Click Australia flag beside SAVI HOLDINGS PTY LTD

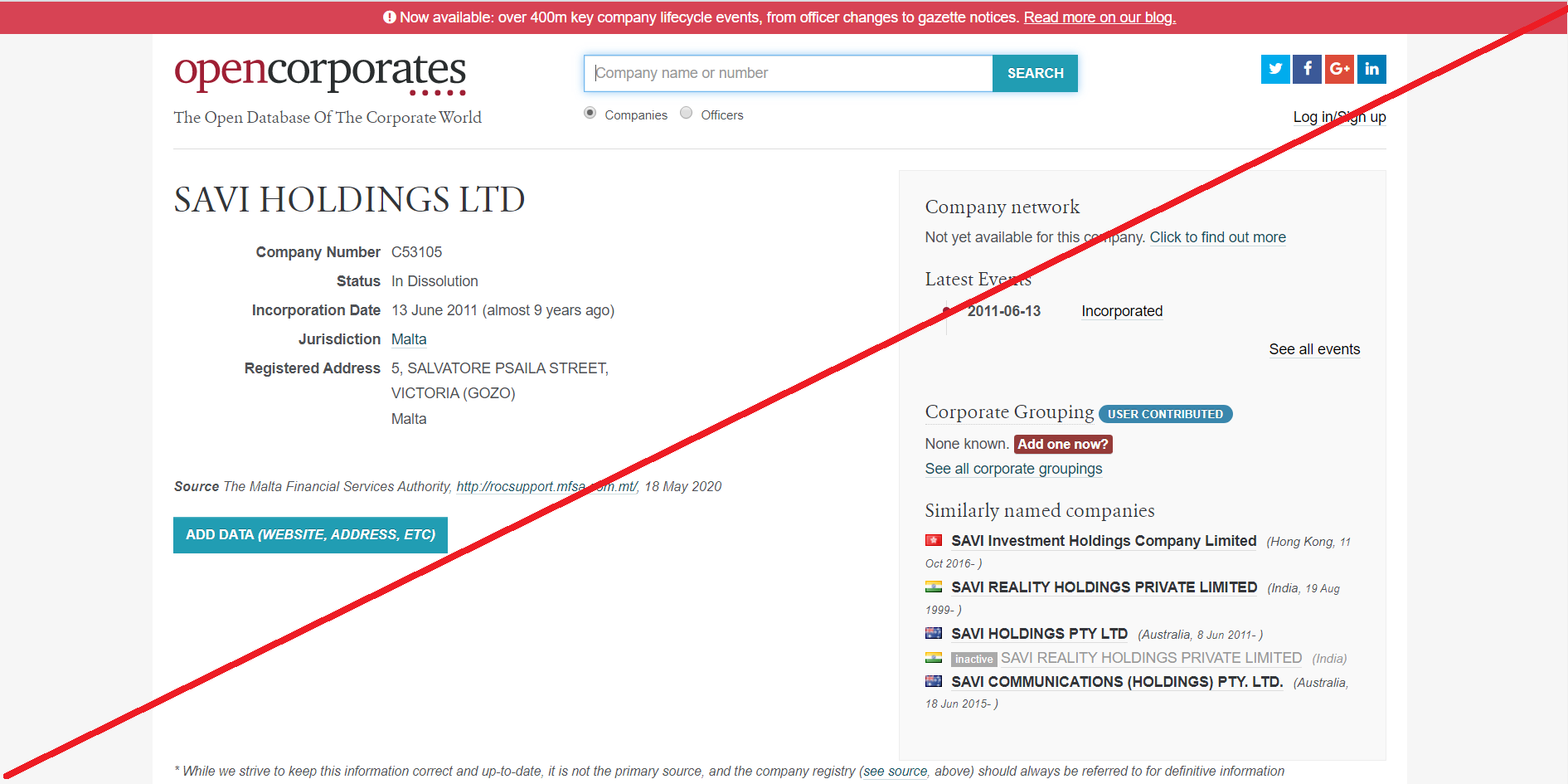[x=934, y=633]
